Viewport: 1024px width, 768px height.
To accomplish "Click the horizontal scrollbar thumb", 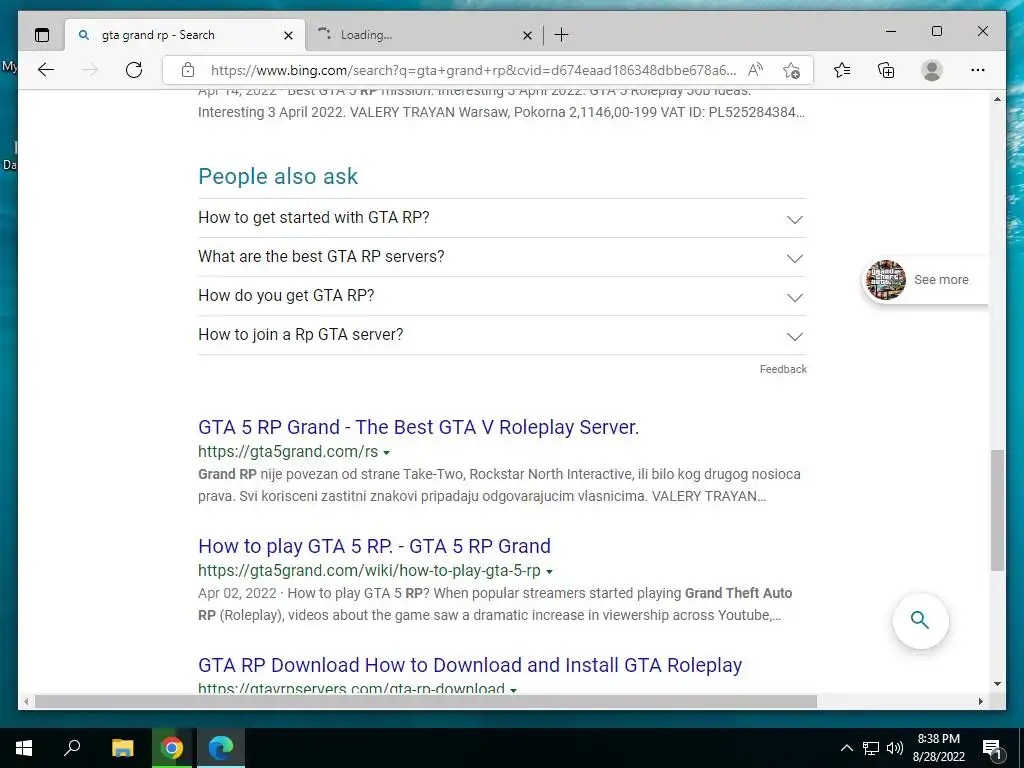I will click(426, 701).
